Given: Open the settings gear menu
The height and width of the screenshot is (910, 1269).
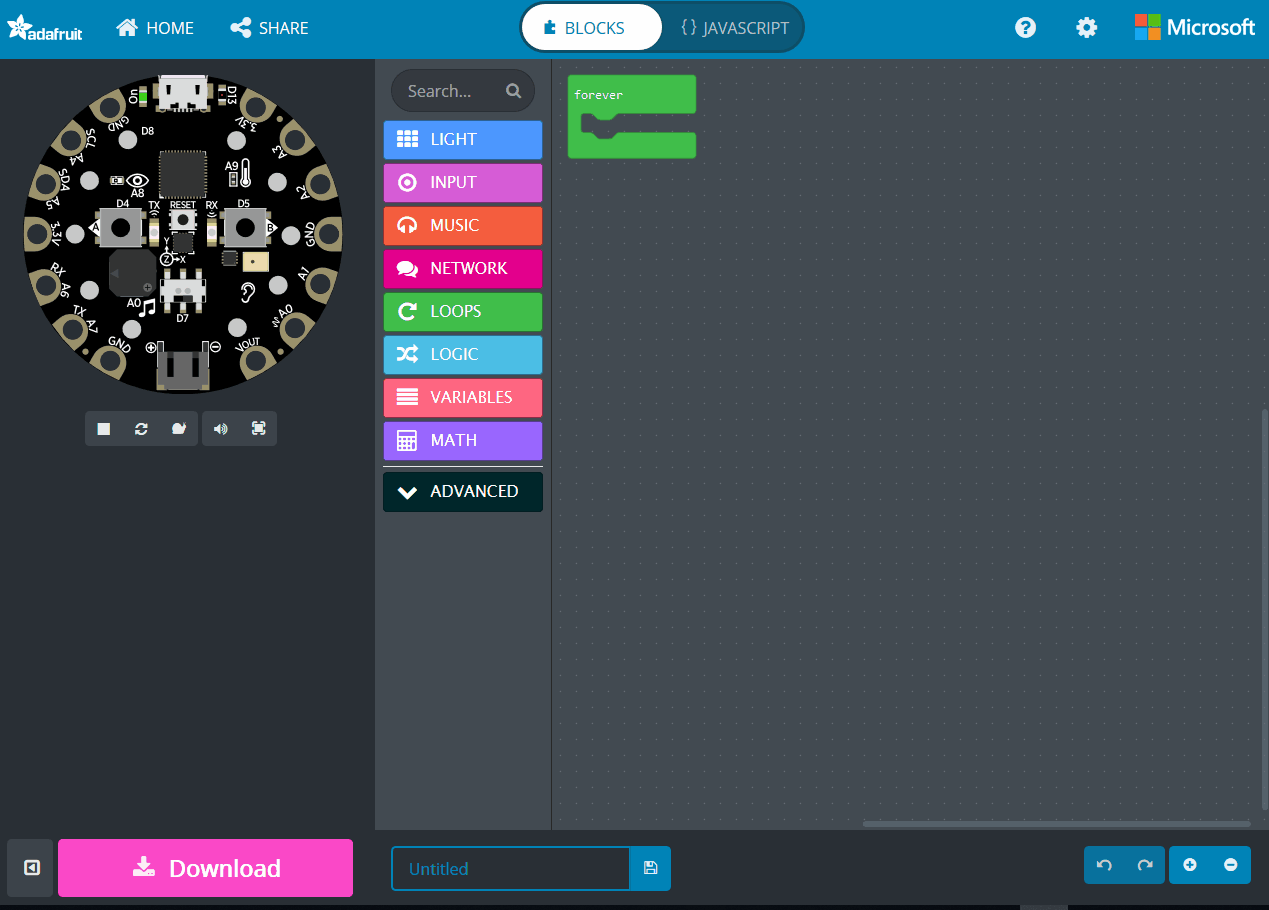Looking at the screenshot, I should pyautogui.click(x=1086, y=28).
